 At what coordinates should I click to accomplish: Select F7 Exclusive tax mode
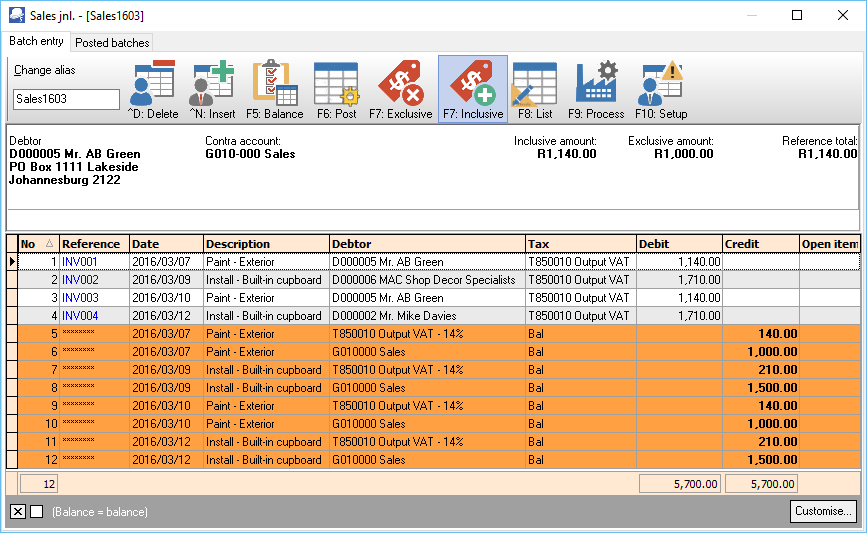(400, 89)
